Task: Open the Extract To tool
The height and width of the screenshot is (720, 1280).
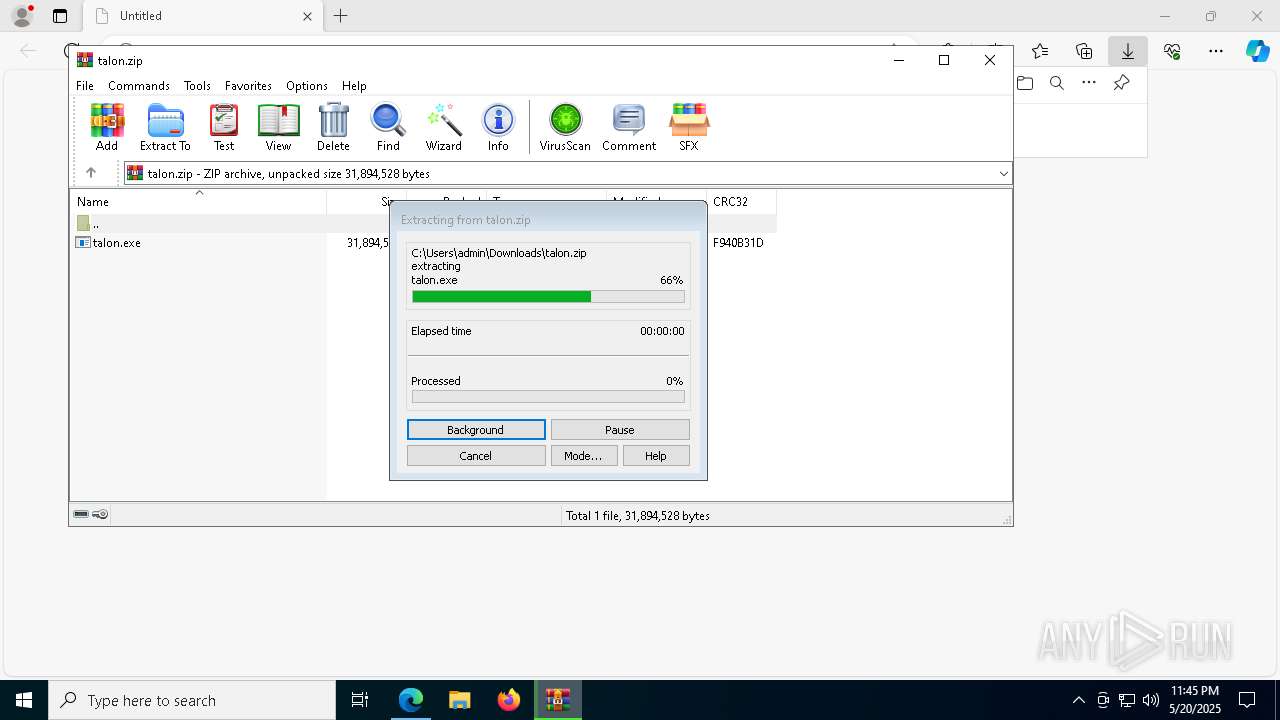Action: pyautogui.click(x=165, y=127)
